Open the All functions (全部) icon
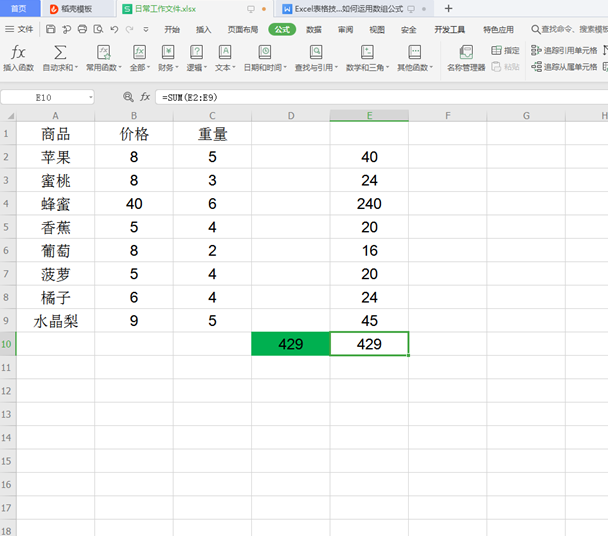 (140, 52)
